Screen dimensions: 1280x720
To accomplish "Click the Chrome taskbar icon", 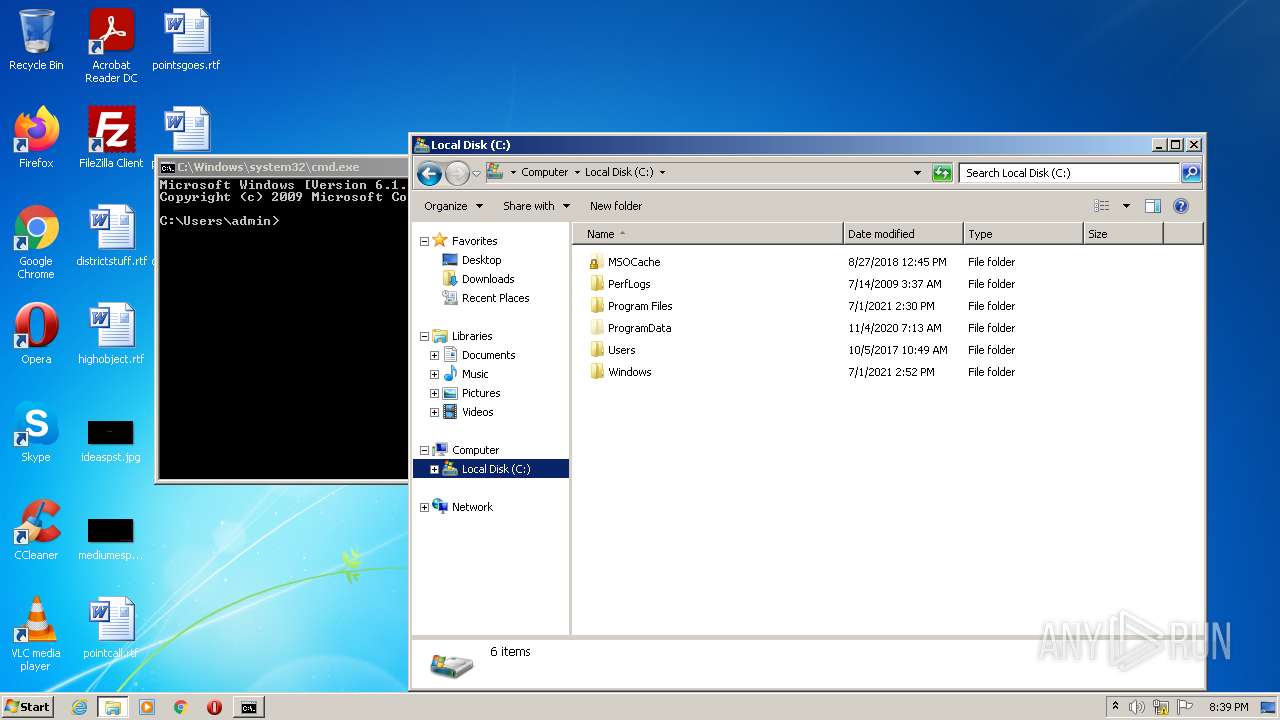I will pos(181,707).
